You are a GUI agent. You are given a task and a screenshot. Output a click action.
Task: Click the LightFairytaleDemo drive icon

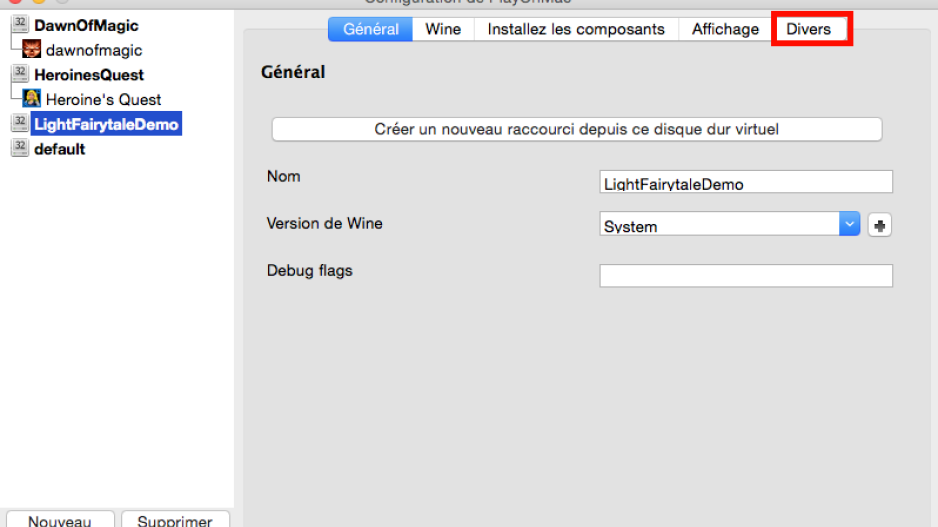pyautogui.click(x=20, y=123)
